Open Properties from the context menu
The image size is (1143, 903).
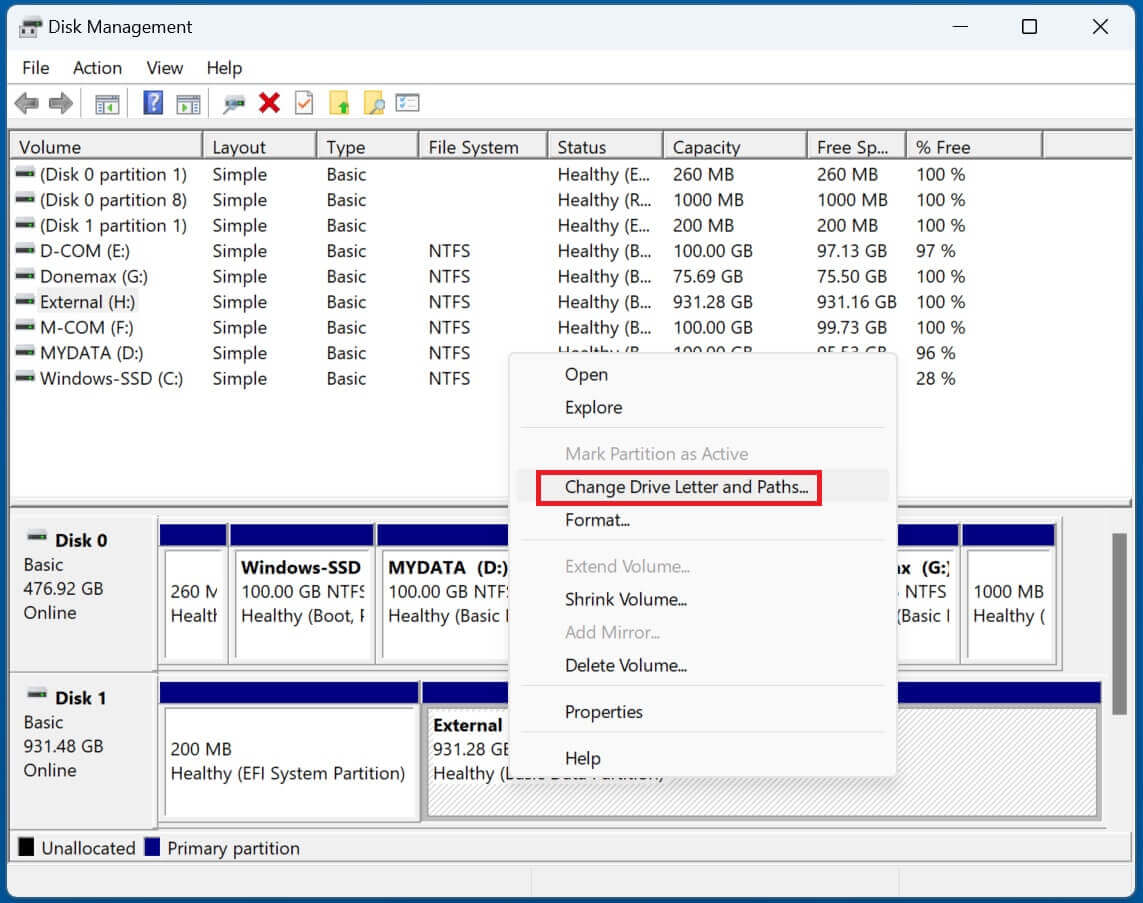[x=604, y=711]
